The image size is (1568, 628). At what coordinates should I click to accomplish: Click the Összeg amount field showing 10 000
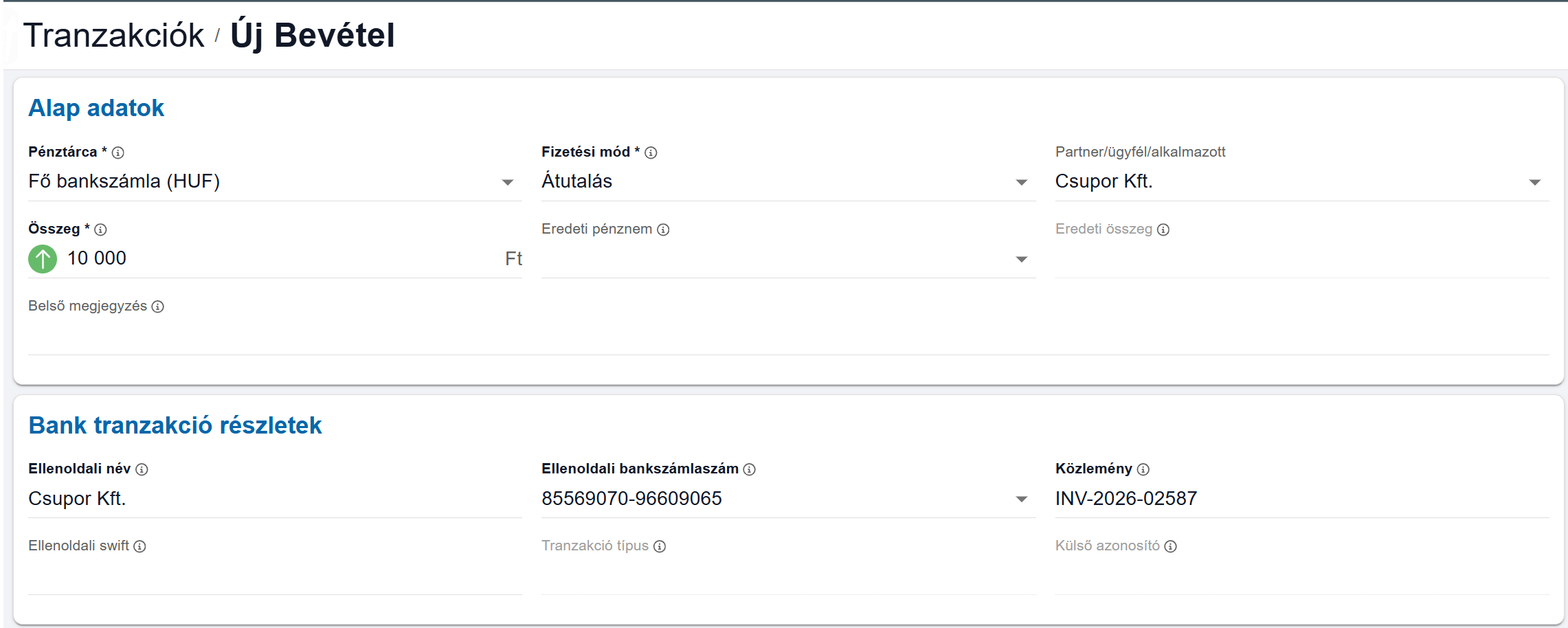click(275, 258)
